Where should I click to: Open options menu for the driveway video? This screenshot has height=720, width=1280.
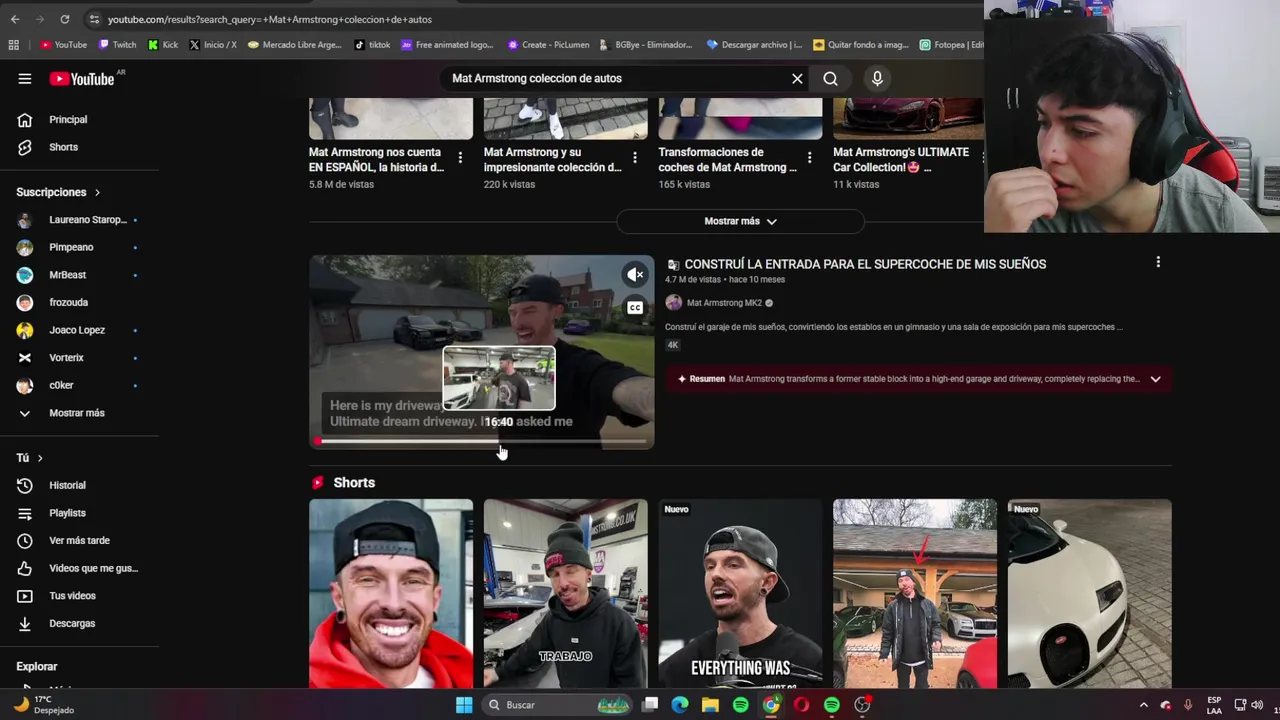pyautogui.click(x=1158, y=263)
